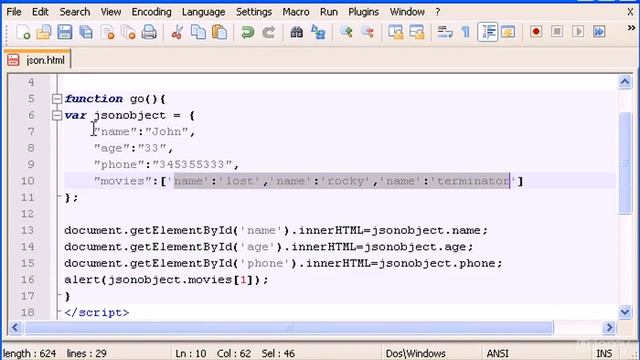Zoom in using the magnifier plus icon
The width and height of the screenshot is (640, 360).
[346, 32]
